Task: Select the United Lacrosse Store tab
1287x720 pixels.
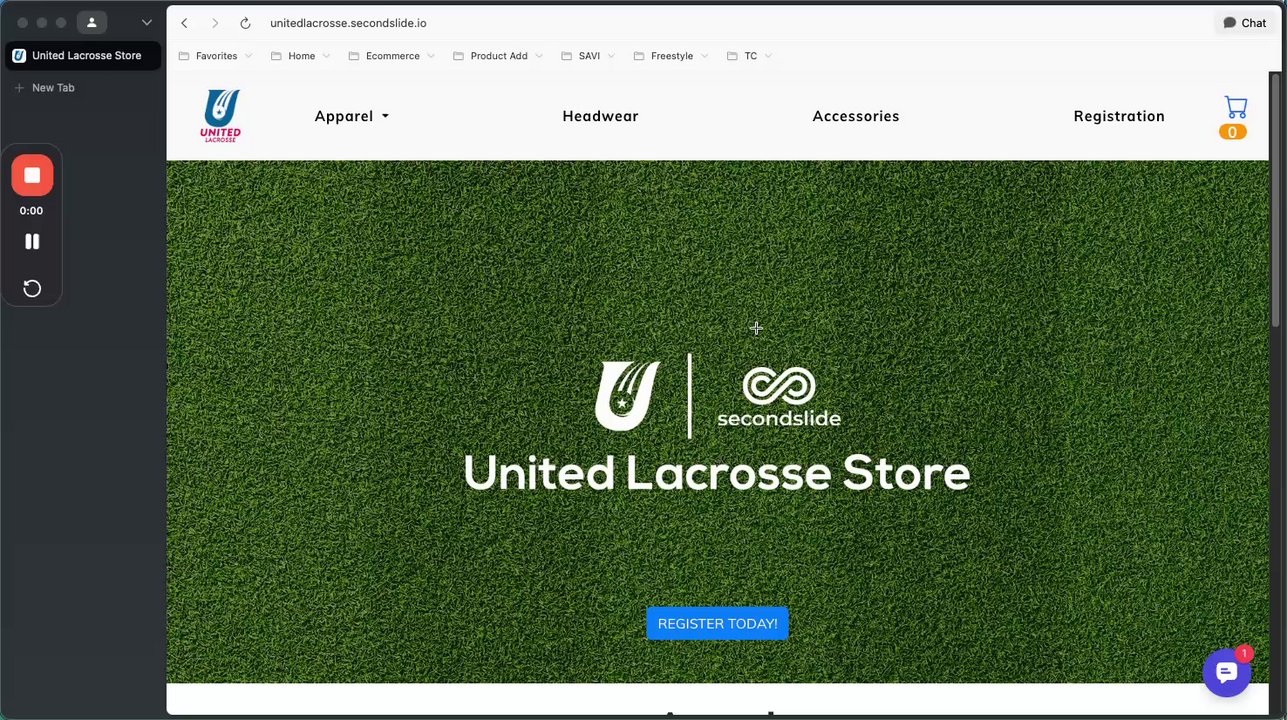Action: [83, 56]
